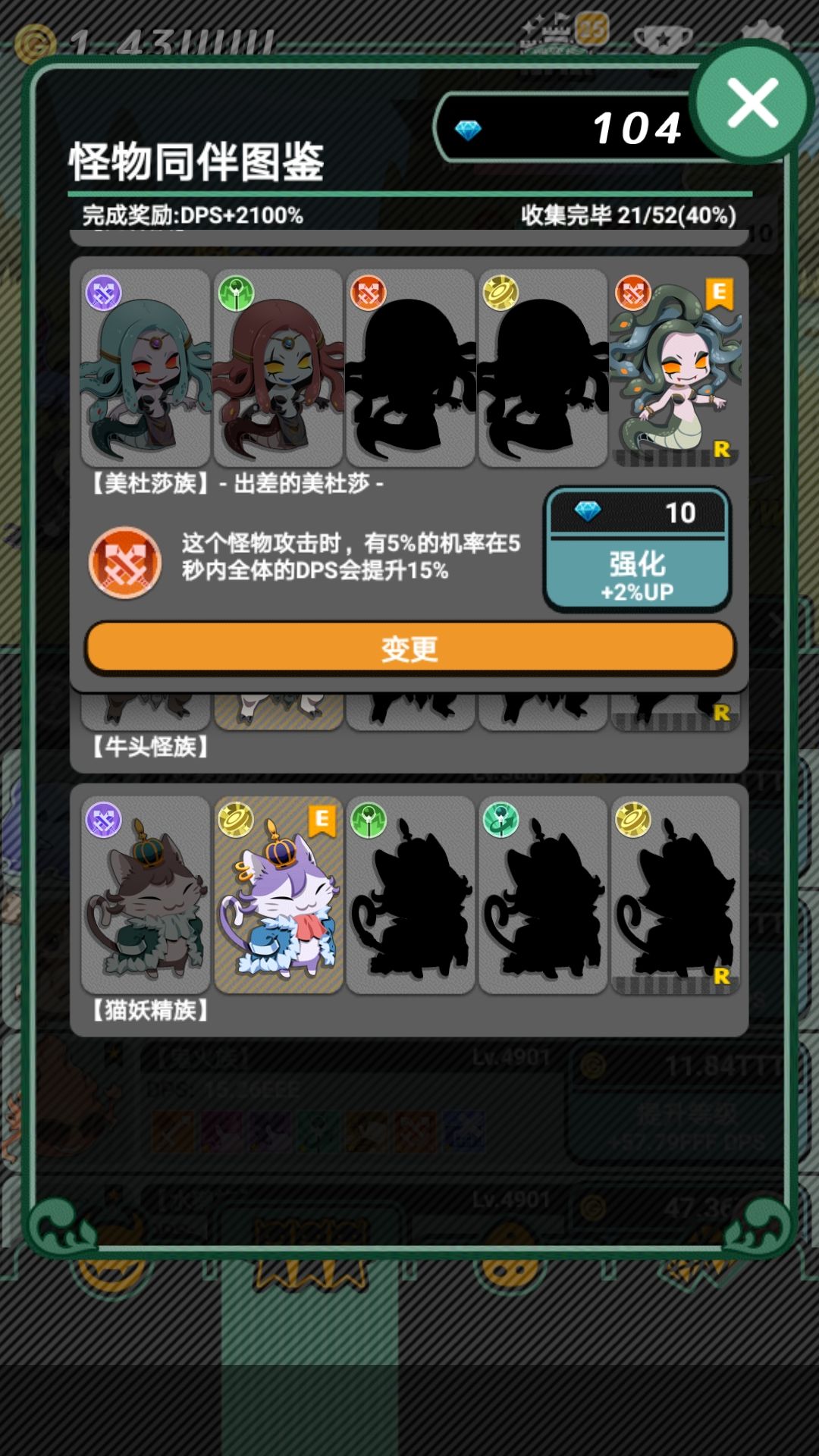Tap the third locked Medusa silhouette
This screenshot has width=819, height=1456.
point(410,368)
